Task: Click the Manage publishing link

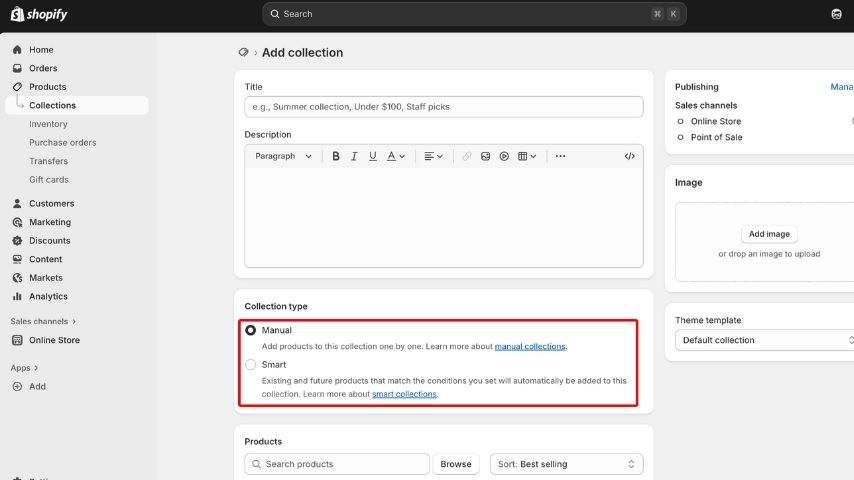Action: (x=841, y=87)
